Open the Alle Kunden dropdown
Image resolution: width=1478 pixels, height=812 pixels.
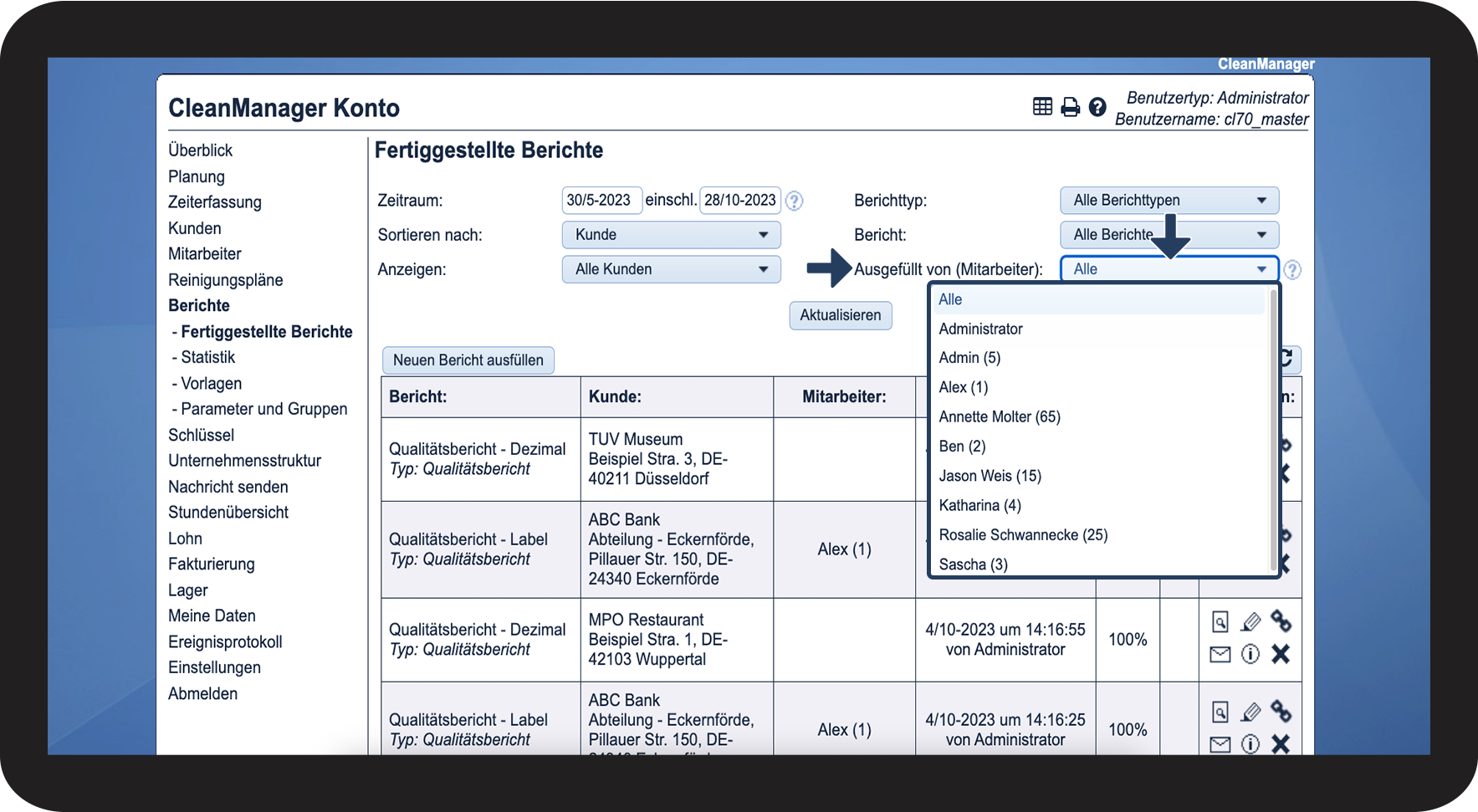671,269
